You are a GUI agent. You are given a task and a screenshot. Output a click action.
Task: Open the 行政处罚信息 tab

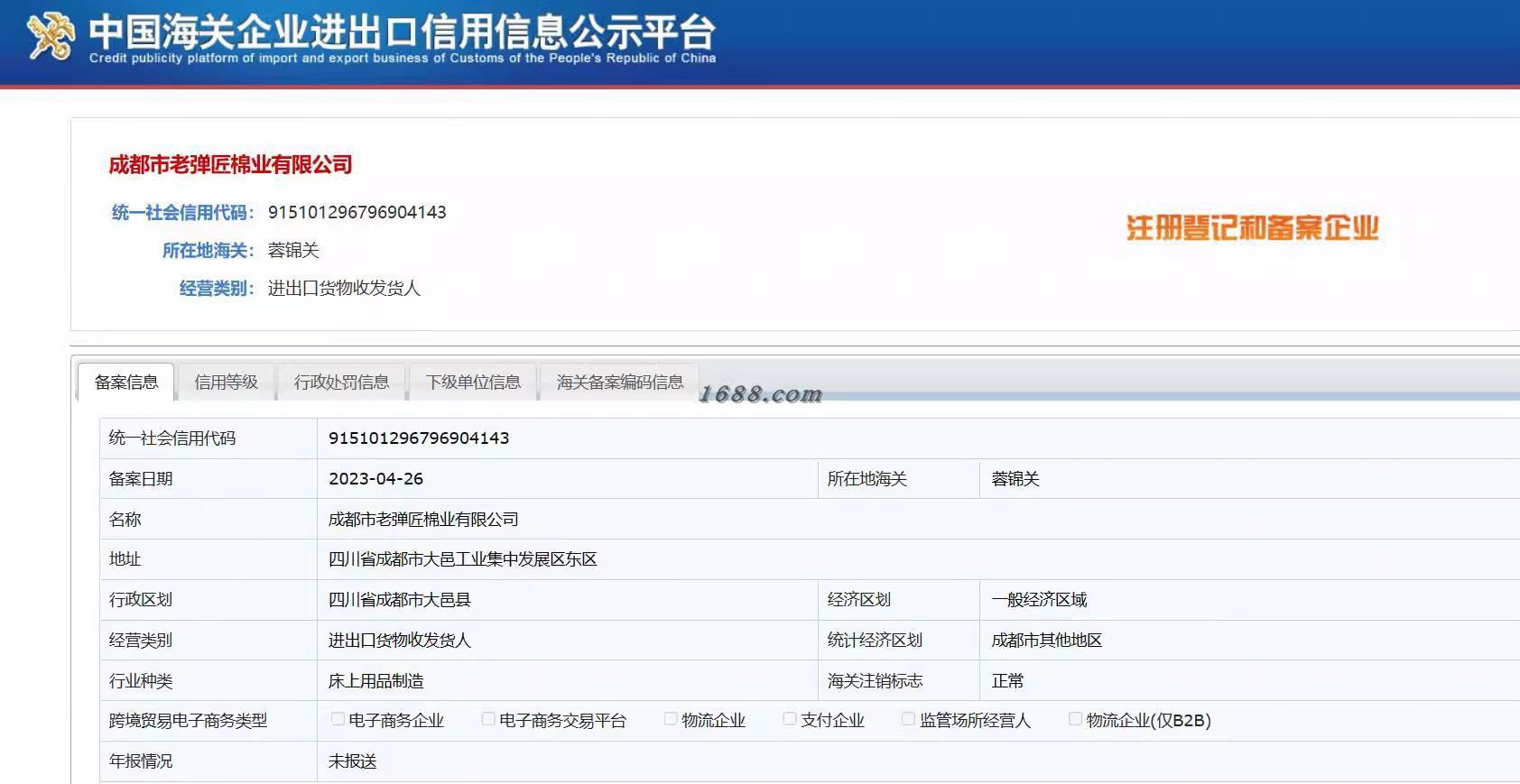coord(341,382)
